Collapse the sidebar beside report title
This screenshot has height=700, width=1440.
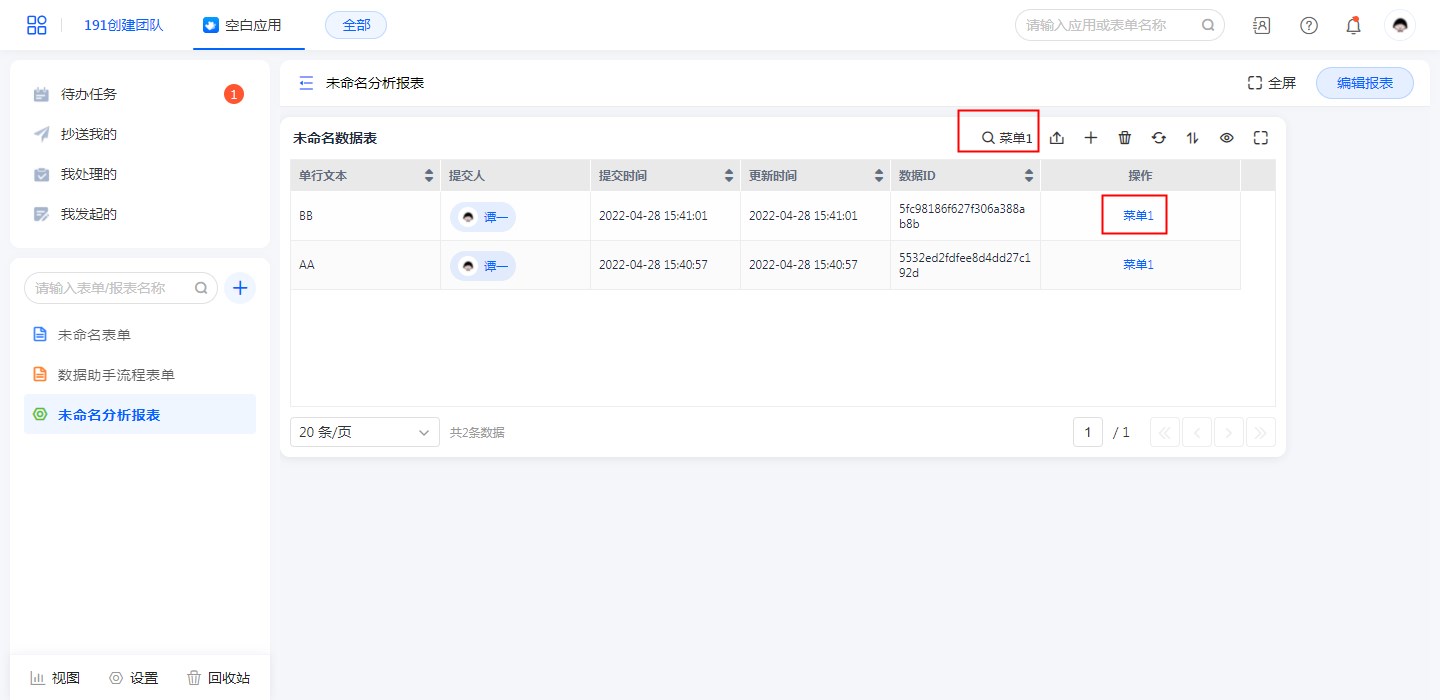pos(307,83)
